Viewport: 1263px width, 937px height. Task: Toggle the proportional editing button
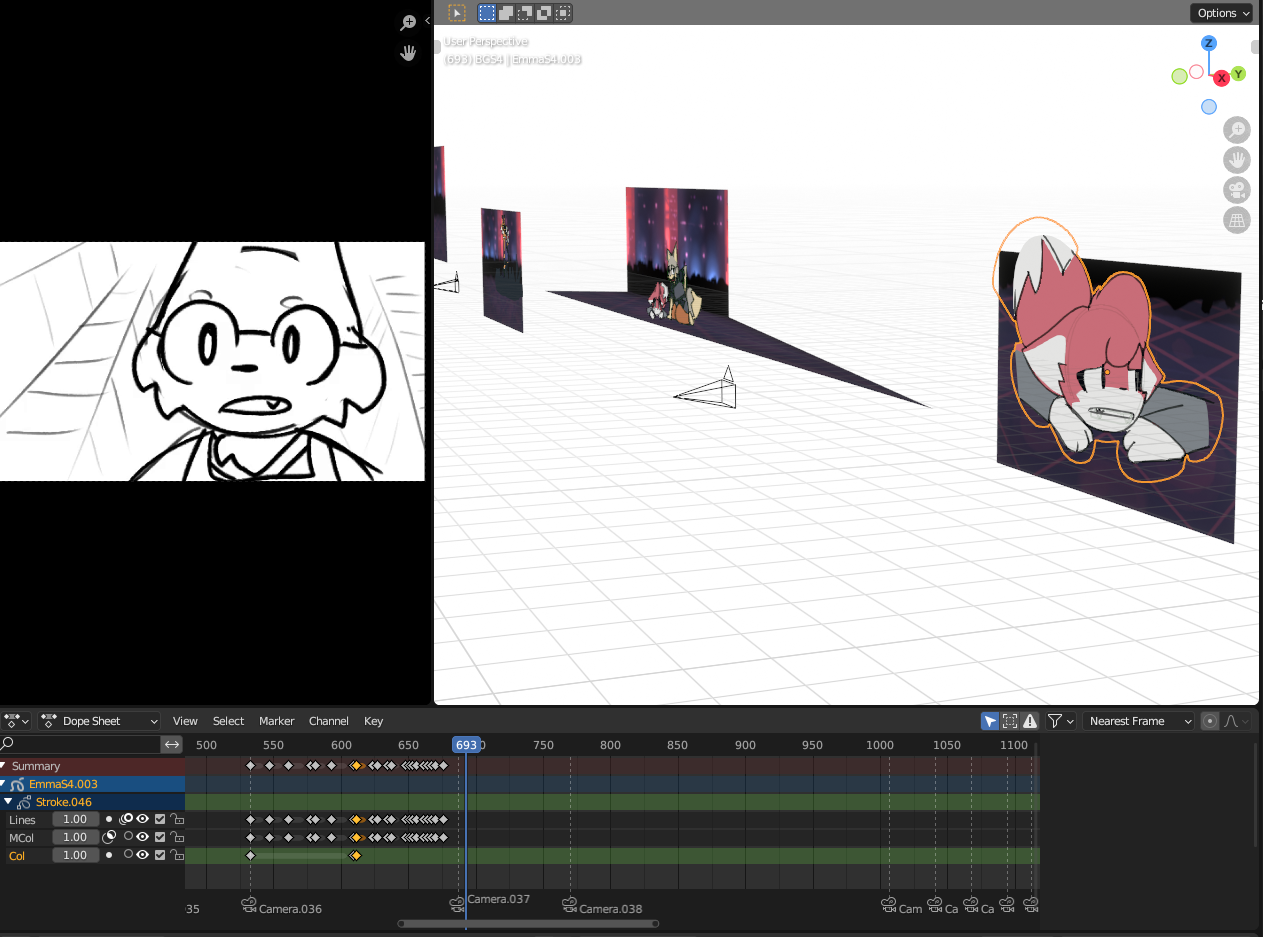[x=1209, y=721]
